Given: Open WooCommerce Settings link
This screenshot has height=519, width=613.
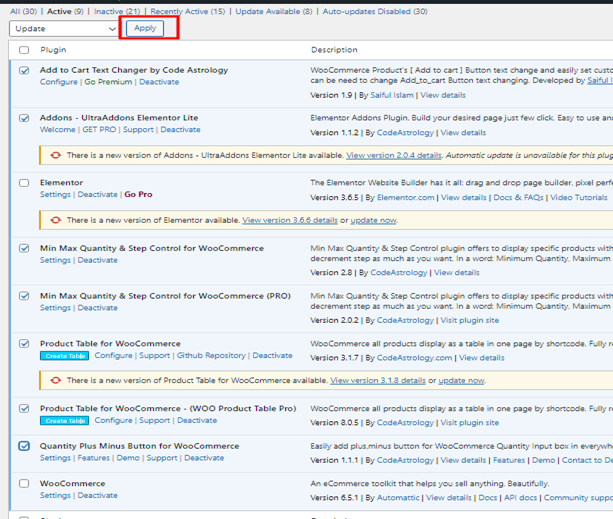Looking at the screenshot, I should click(x=55, y=496).
